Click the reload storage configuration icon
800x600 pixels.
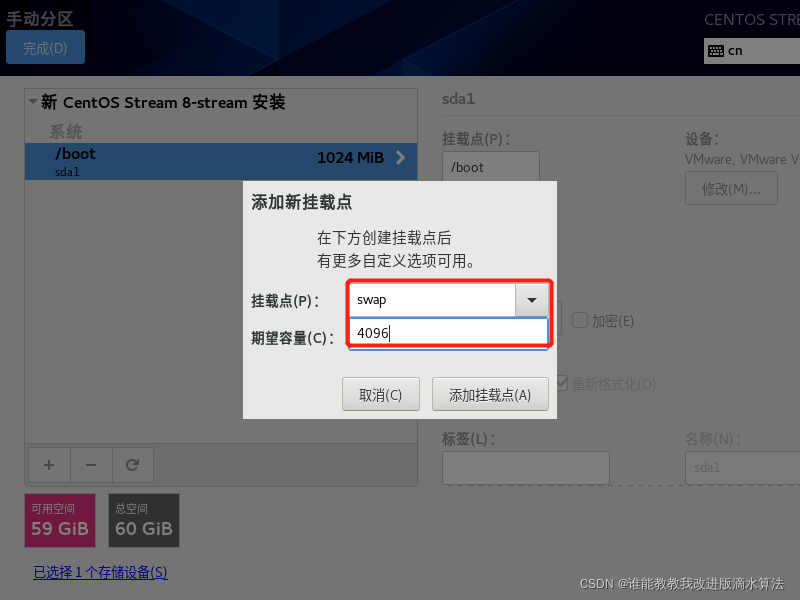coord(133,464)
